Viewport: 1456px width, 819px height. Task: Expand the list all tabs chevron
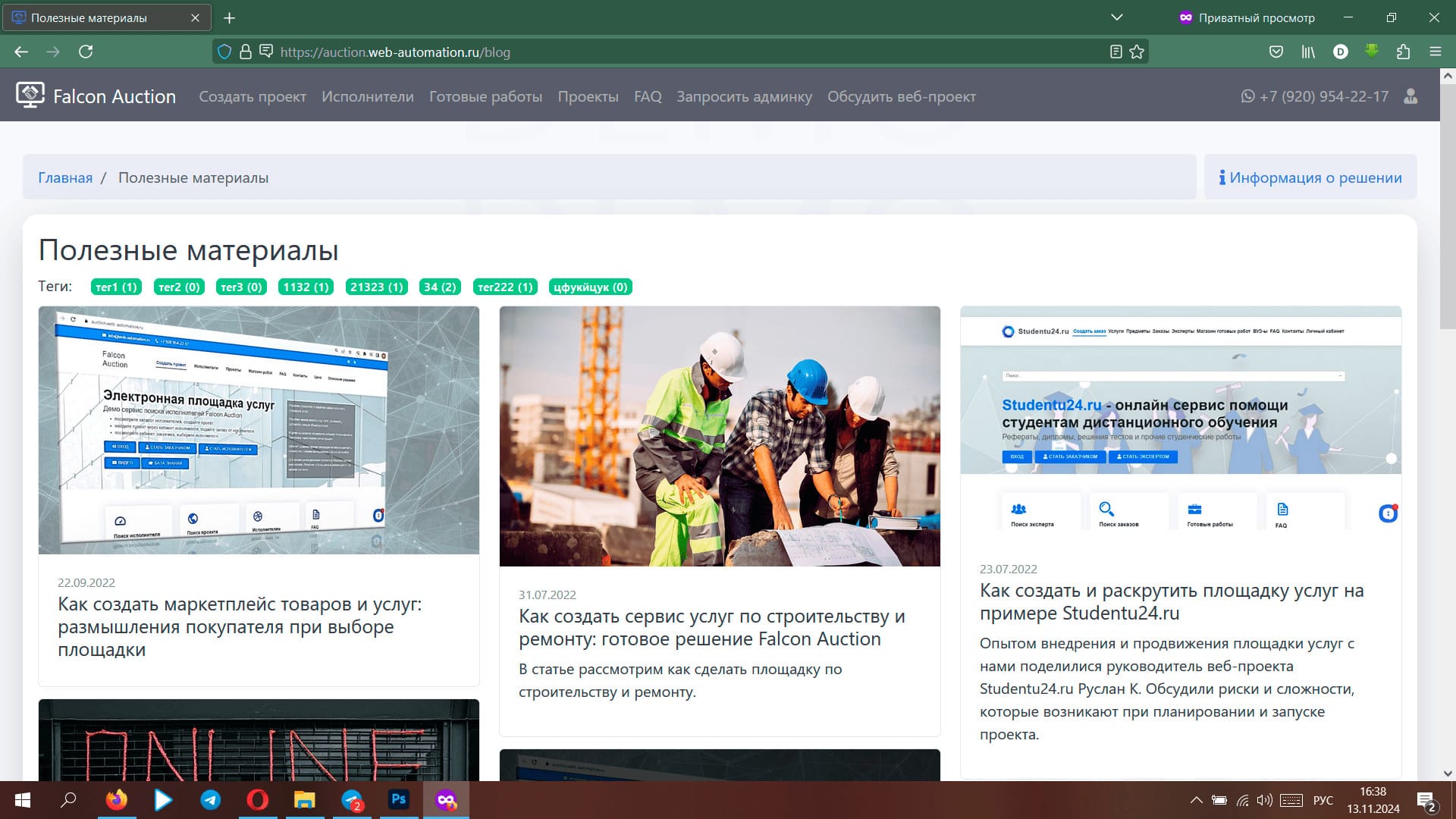click(x=1116, y=17)
